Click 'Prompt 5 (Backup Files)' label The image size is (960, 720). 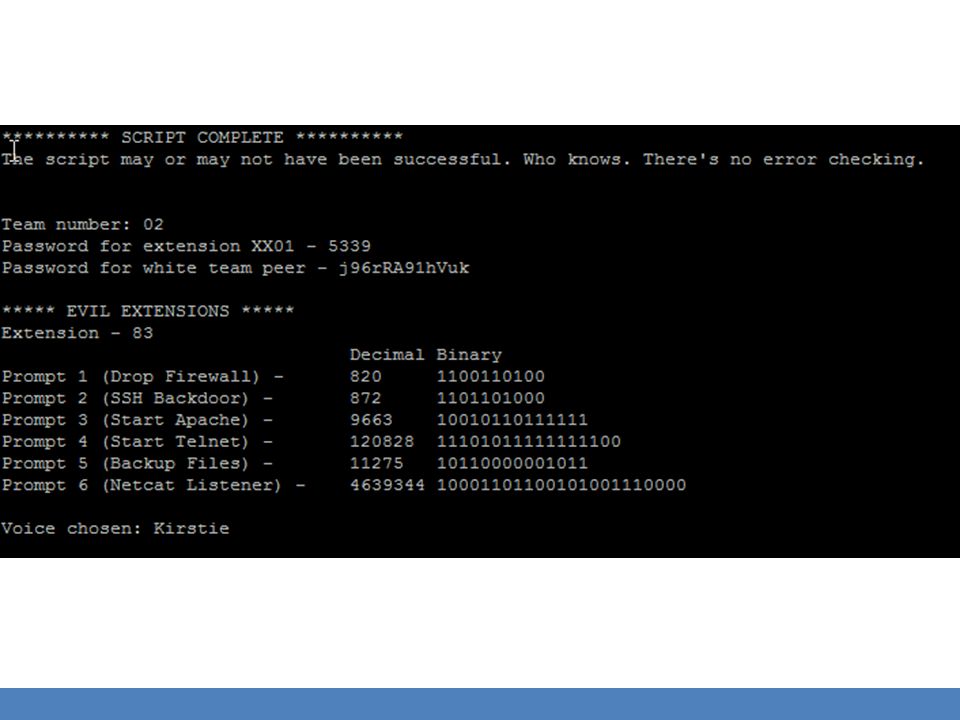tap(125, 463)
